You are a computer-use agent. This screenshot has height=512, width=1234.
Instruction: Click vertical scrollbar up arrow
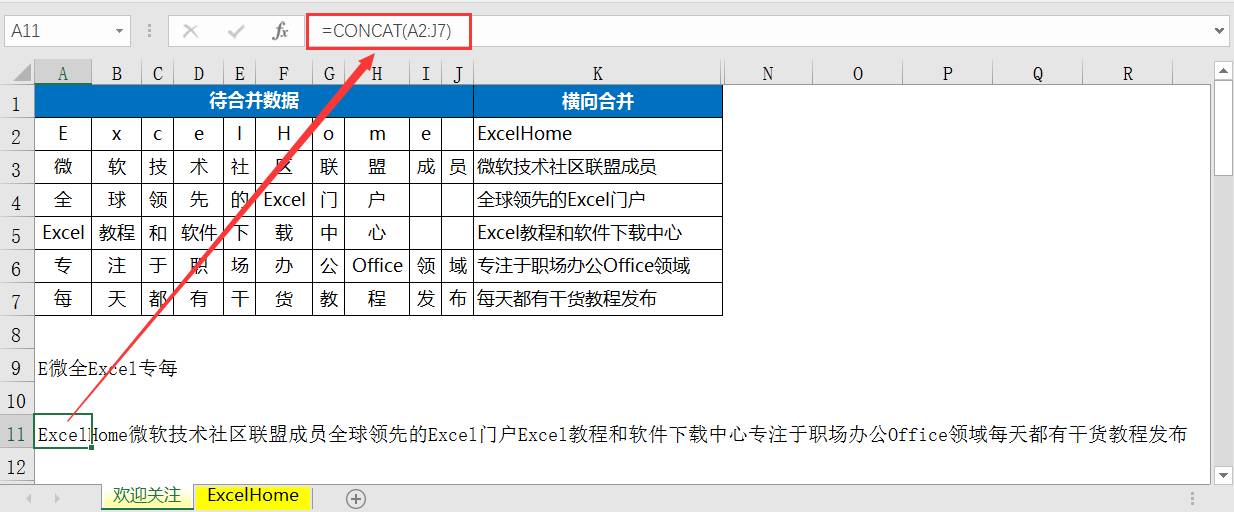1223,70
